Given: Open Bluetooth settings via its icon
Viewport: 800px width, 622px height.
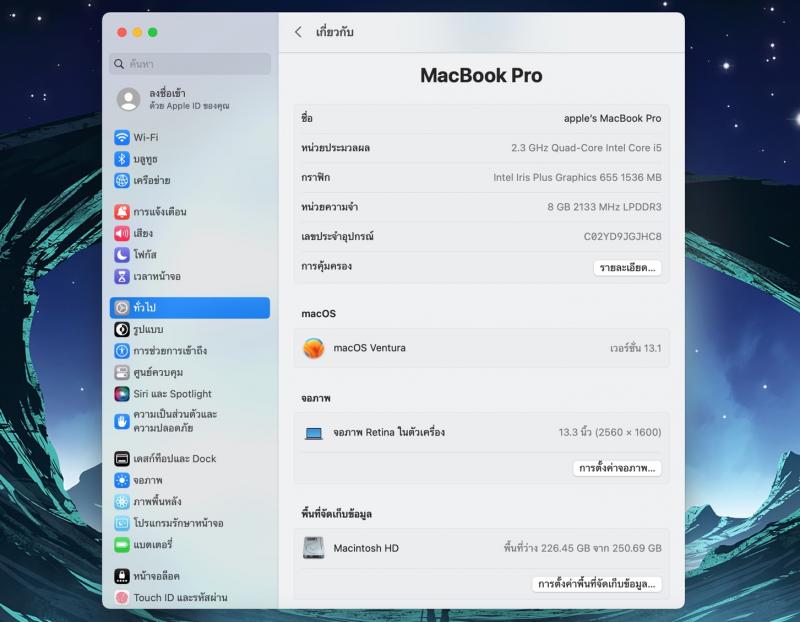Looking at the screenshot, I should 122,159.
